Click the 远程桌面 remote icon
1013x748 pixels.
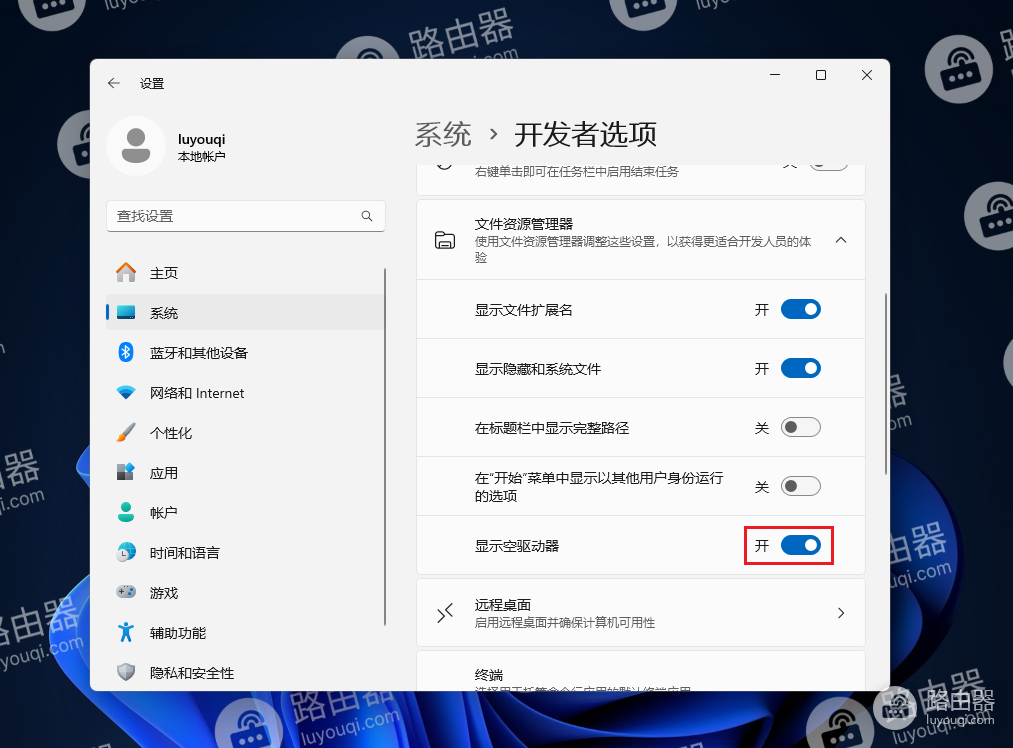(x=445, y=613)
